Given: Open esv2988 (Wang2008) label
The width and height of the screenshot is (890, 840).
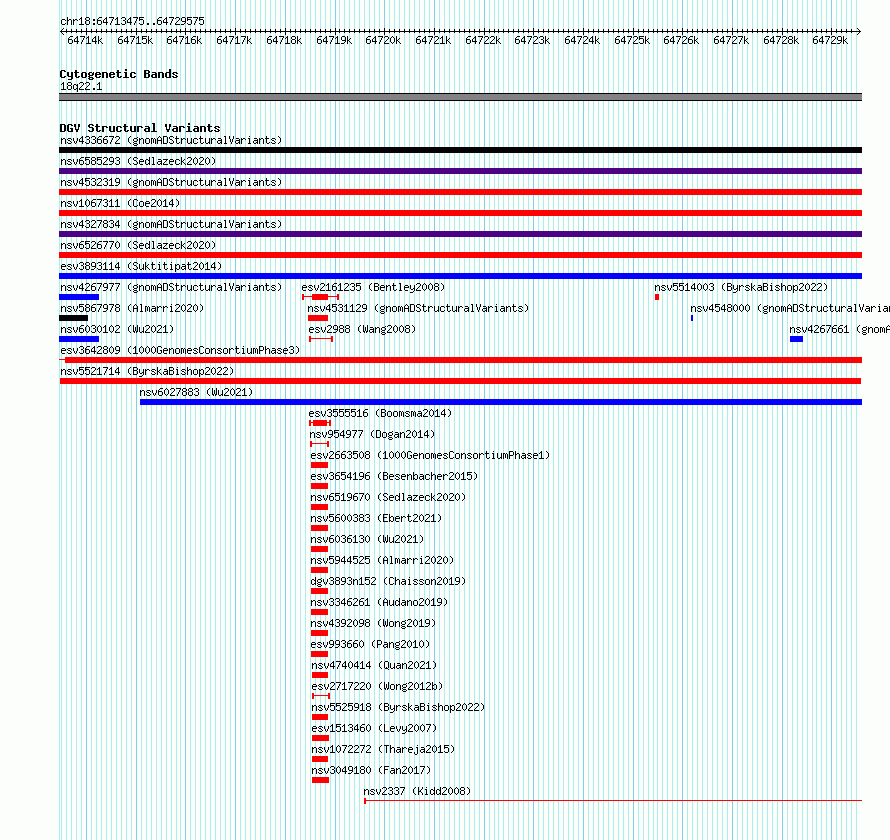Looking at the screenshot, I should point(362,329).
